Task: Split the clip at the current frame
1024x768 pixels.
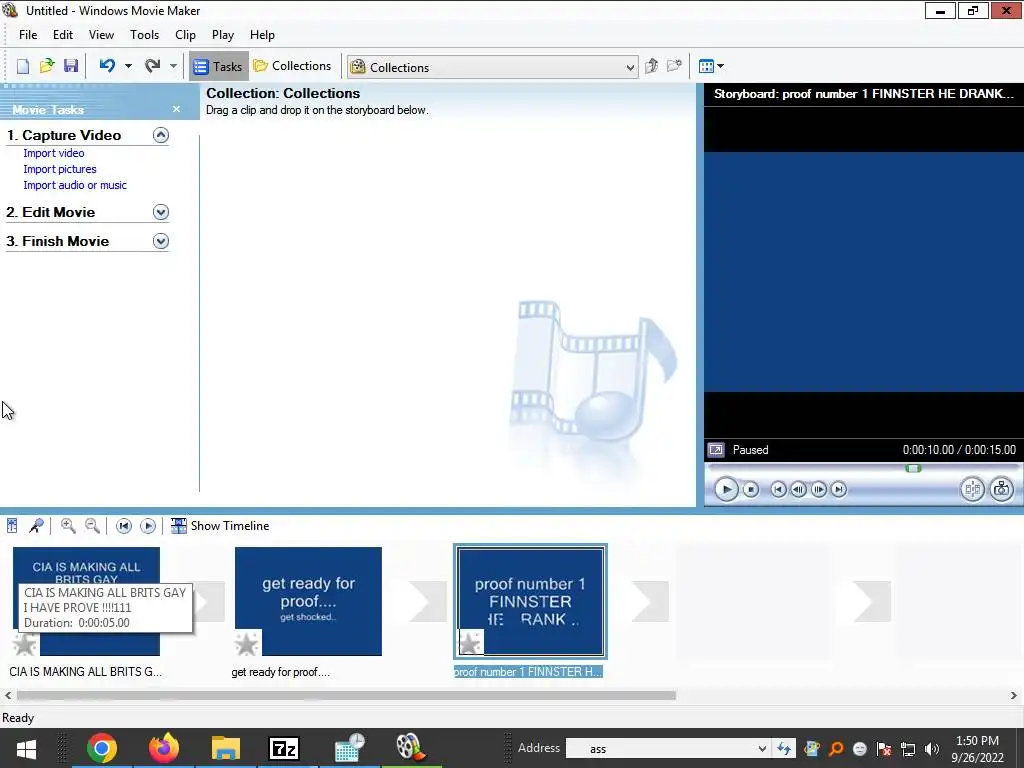Action: pyautogui.click(x=972, y=489)
